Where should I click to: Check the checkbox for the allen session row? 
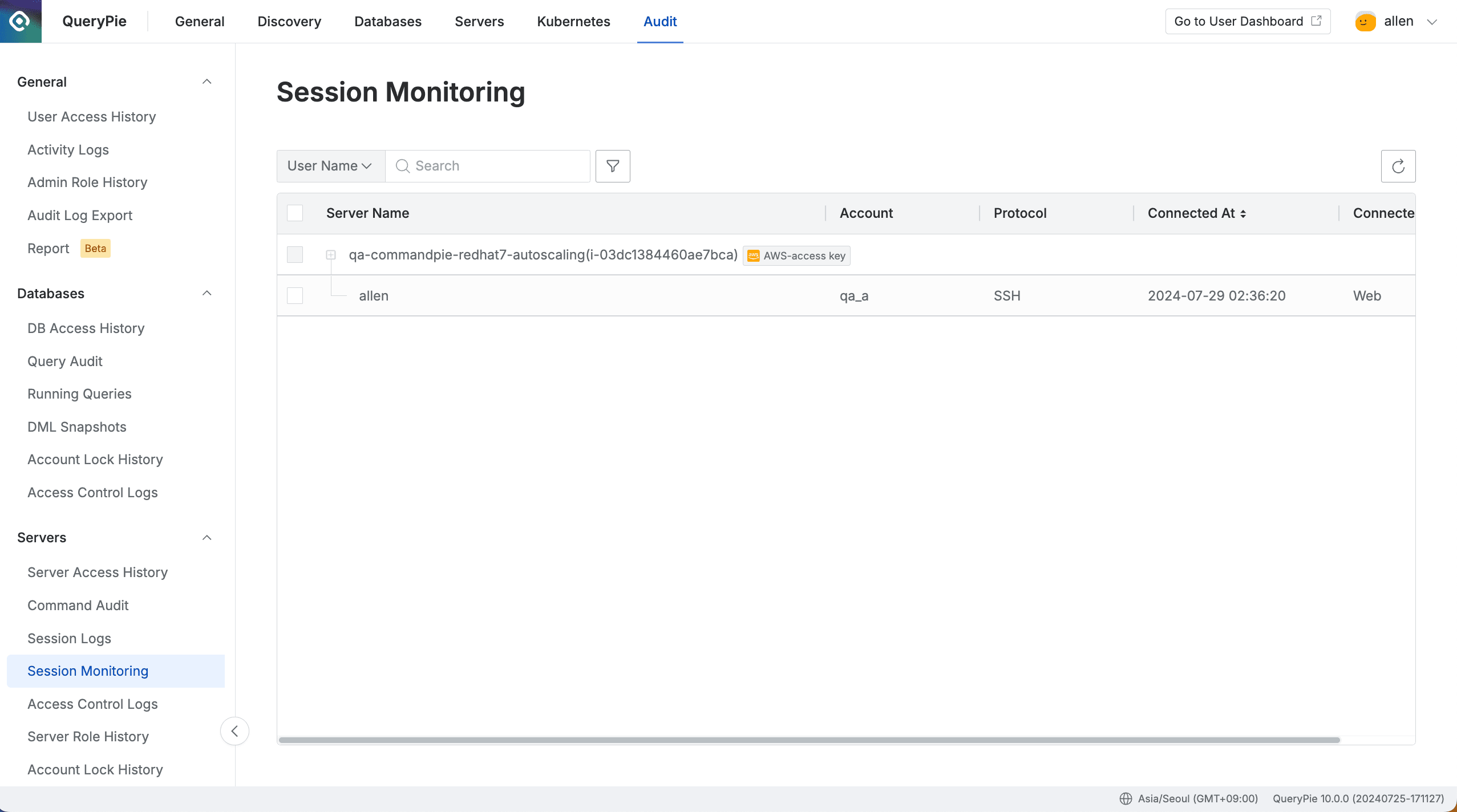[294, 295]
